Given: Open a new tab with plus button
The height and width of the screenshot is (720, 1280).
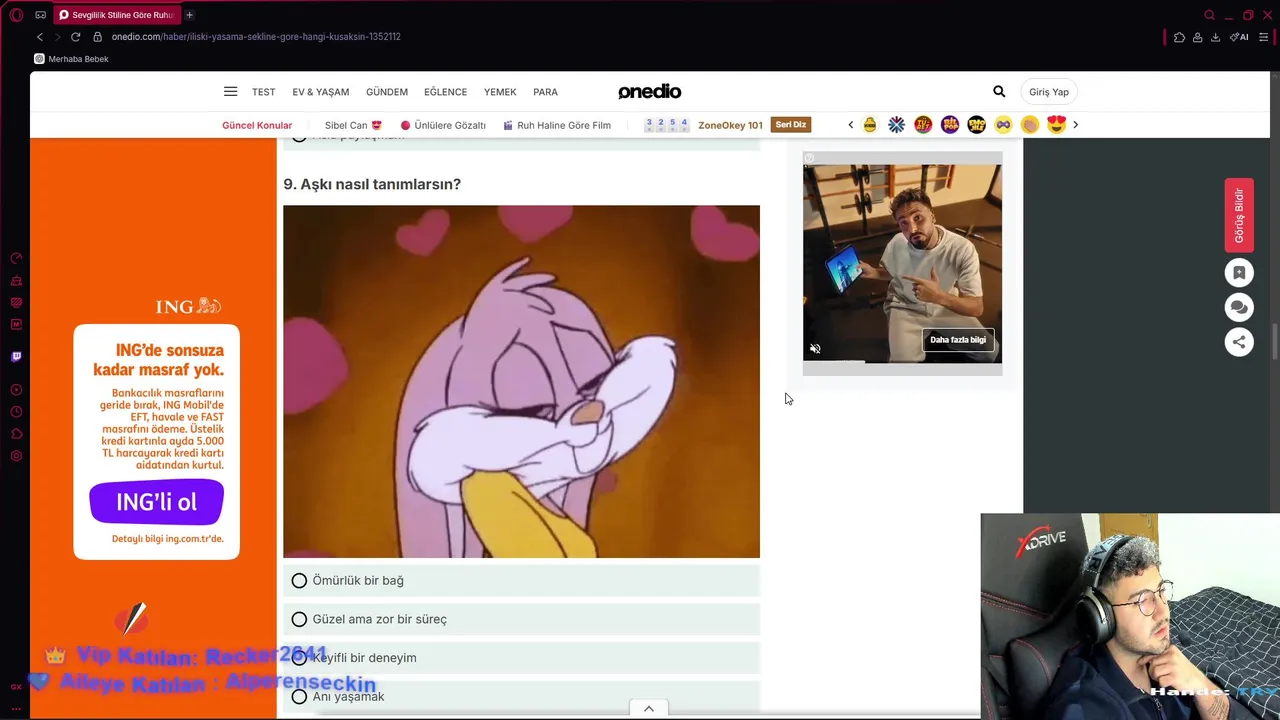Looking at the screenshot, I should [189, 15].
